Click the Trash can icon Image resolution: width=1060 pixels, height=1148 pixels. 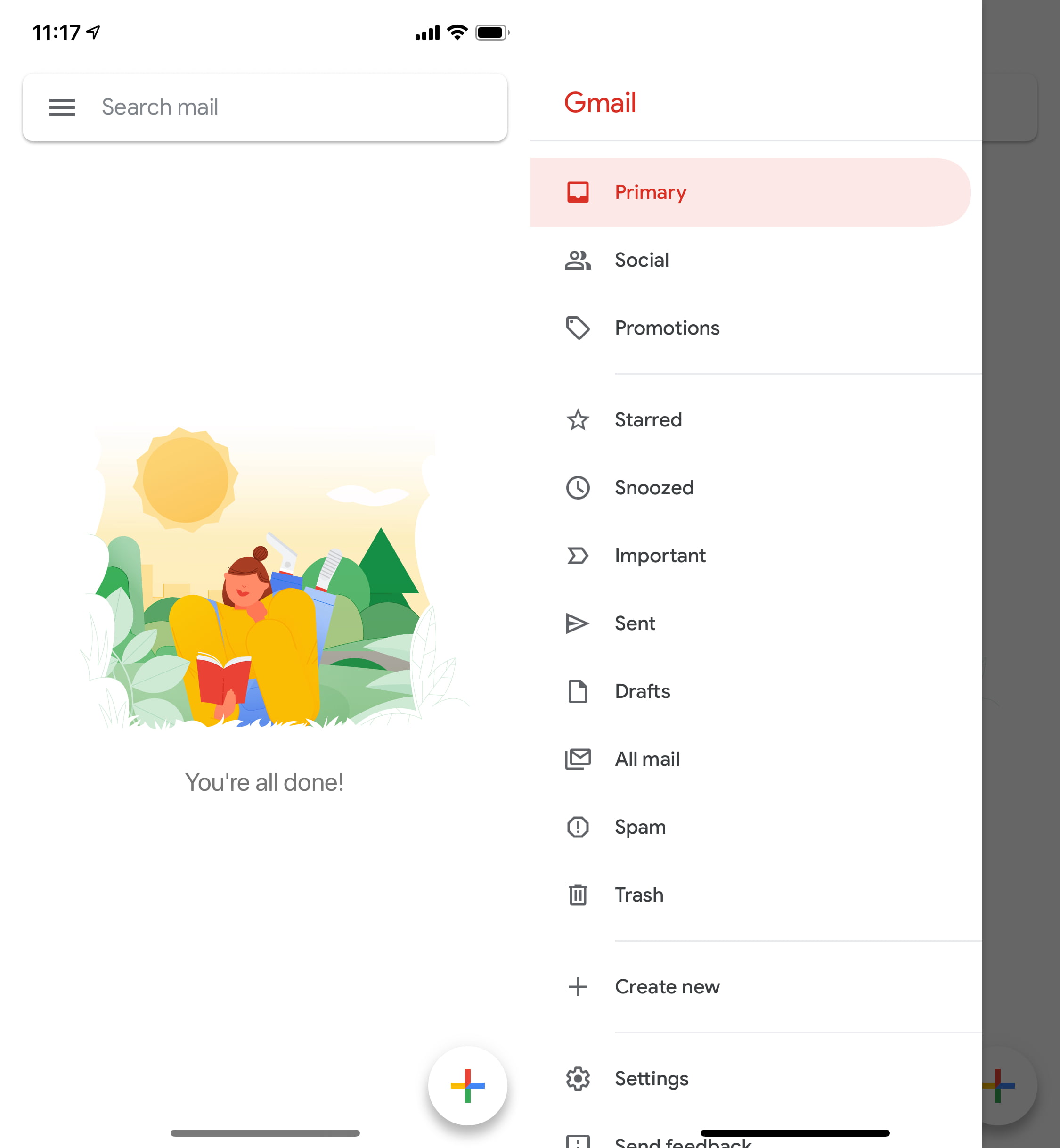click(x=577, y=895)
